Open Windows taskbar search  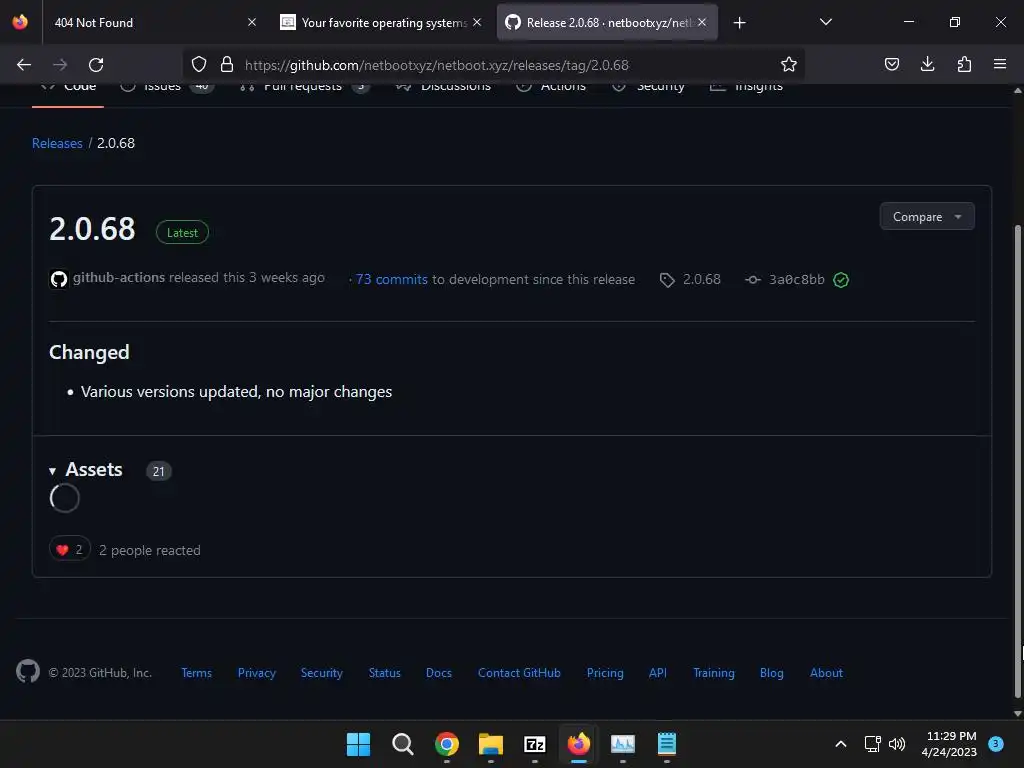402,744
